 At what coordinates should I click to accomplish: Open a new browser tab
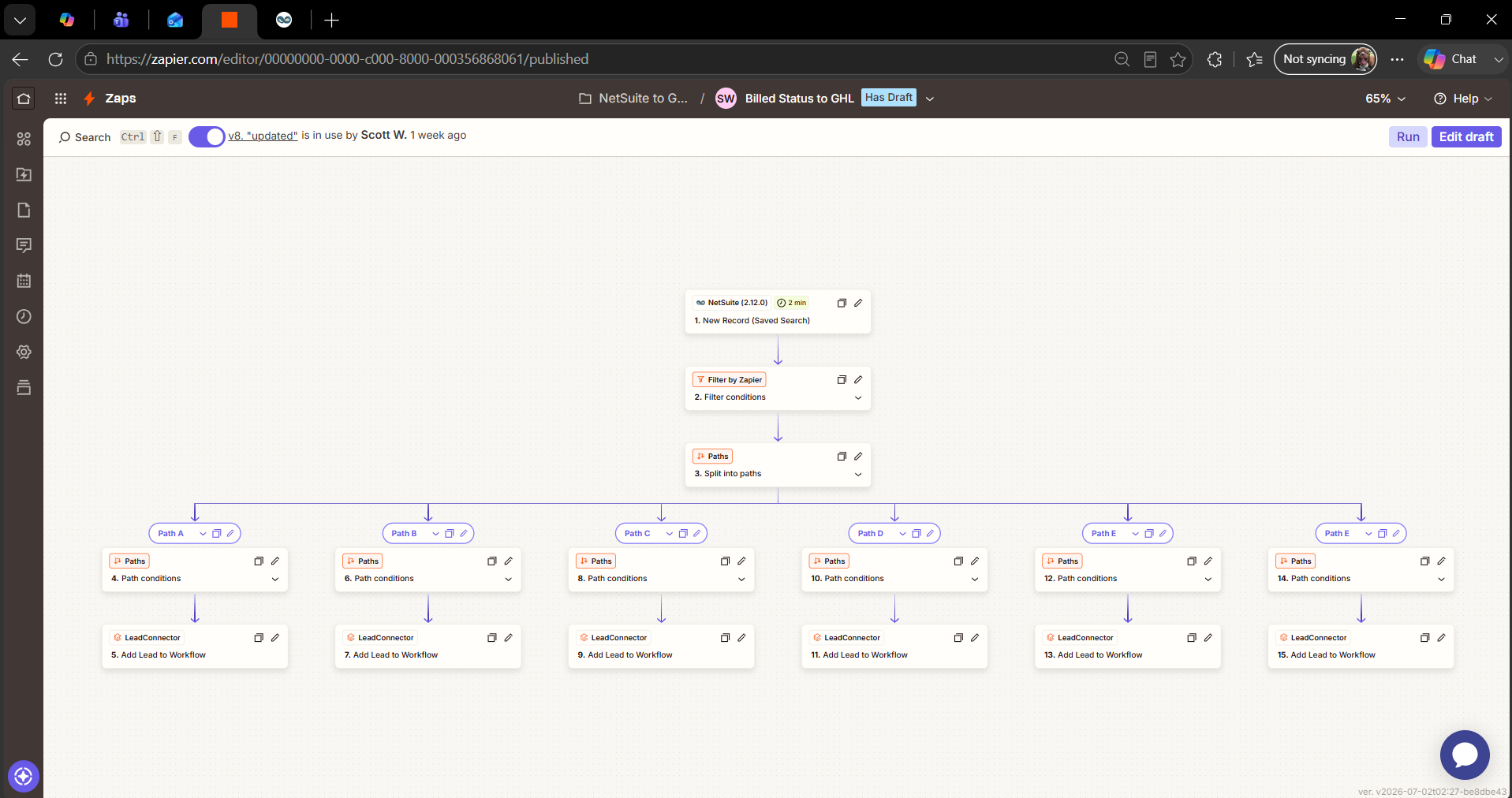coord(332,21)
